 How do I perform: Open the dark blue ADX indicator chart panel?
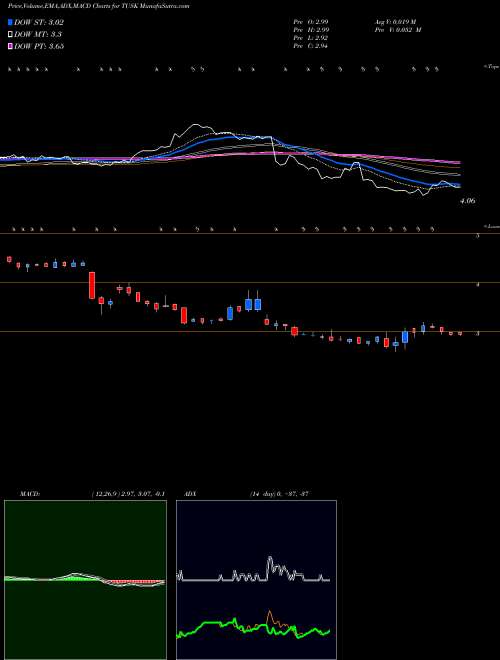(256, 580)
